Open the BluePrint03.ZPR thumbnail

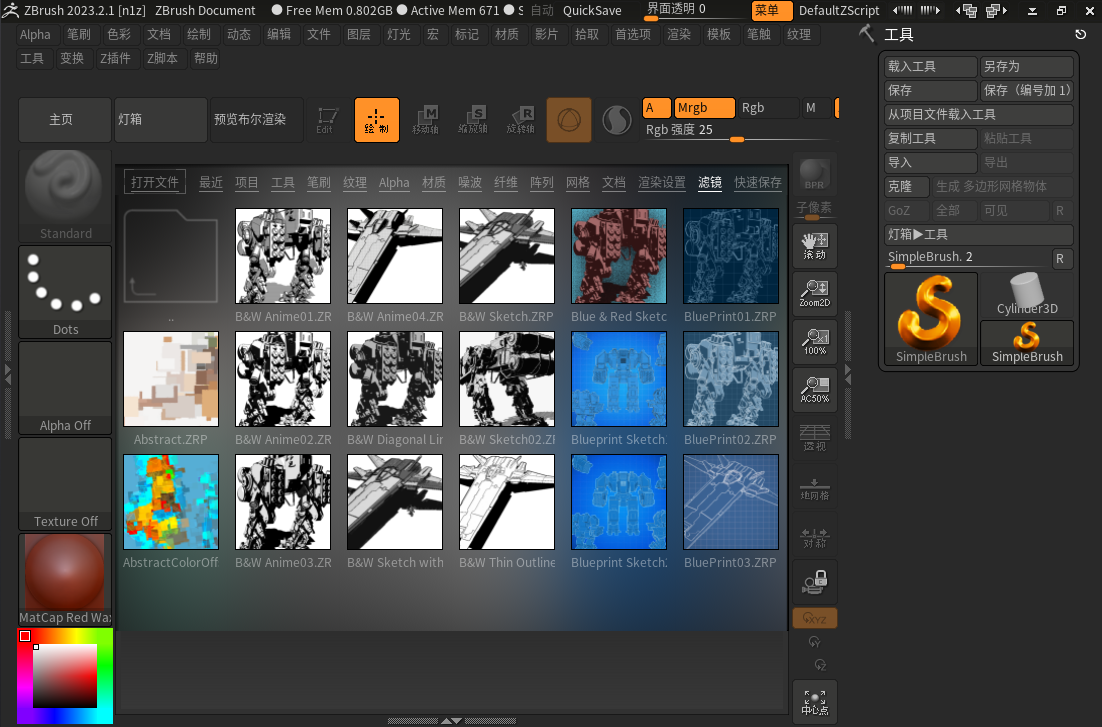(730, 502)
